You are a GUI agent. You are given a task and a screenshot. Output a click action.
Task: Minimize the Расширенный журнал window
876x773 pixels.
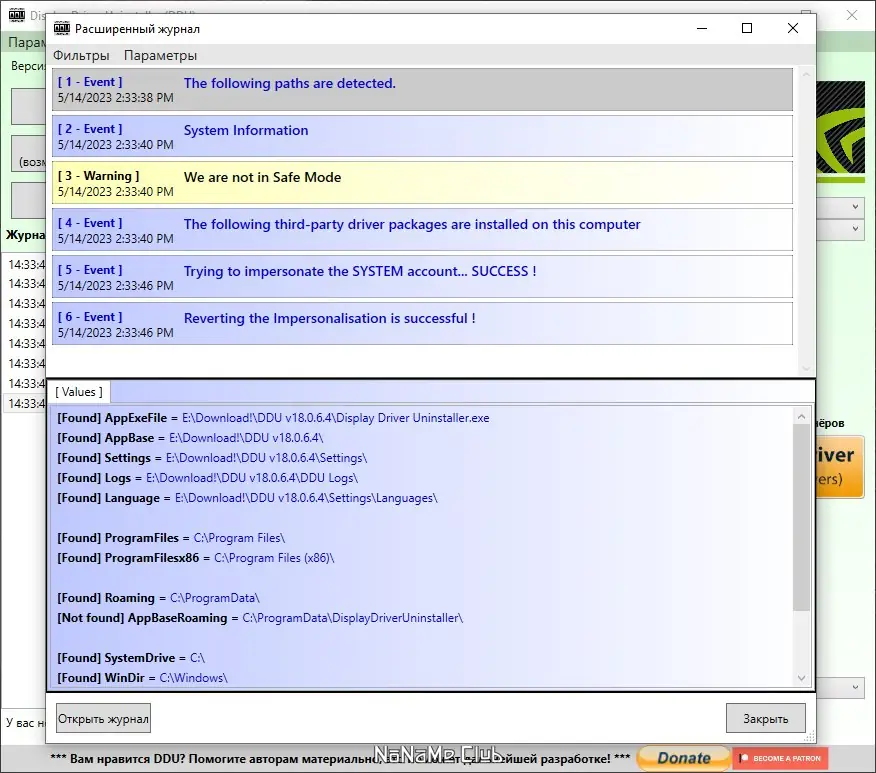point(702,28)
